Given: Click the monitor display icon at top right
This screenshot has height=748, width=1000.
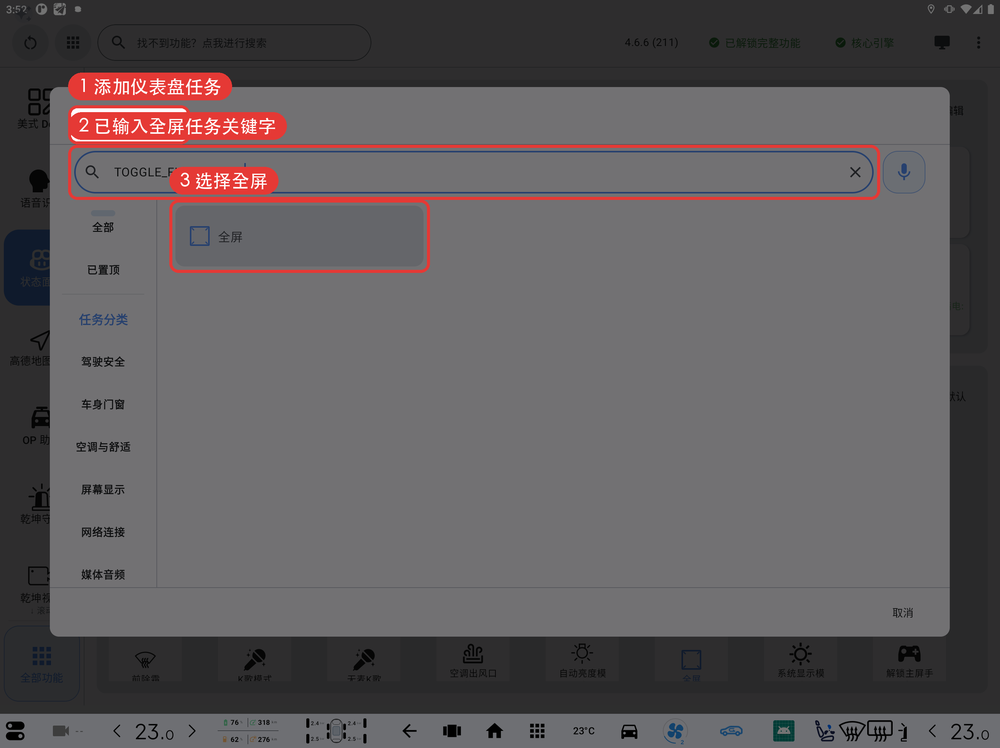Looking at the screenshot, I should [942, 43].
